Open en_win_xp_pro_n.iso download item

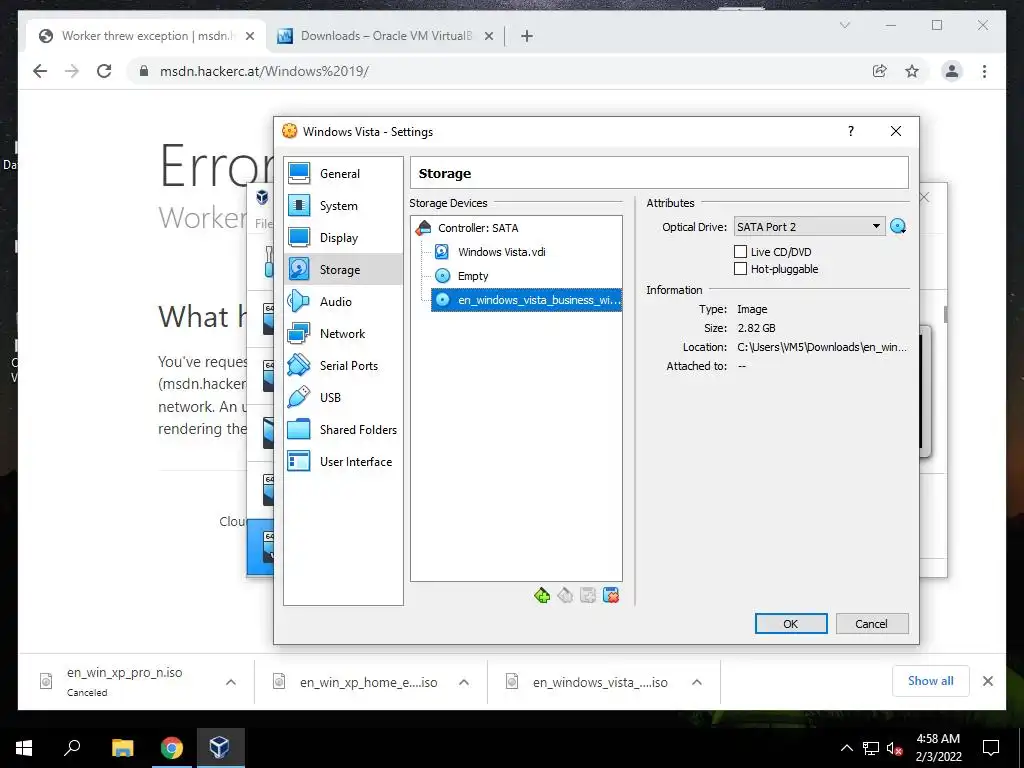(x=124, y=682)
